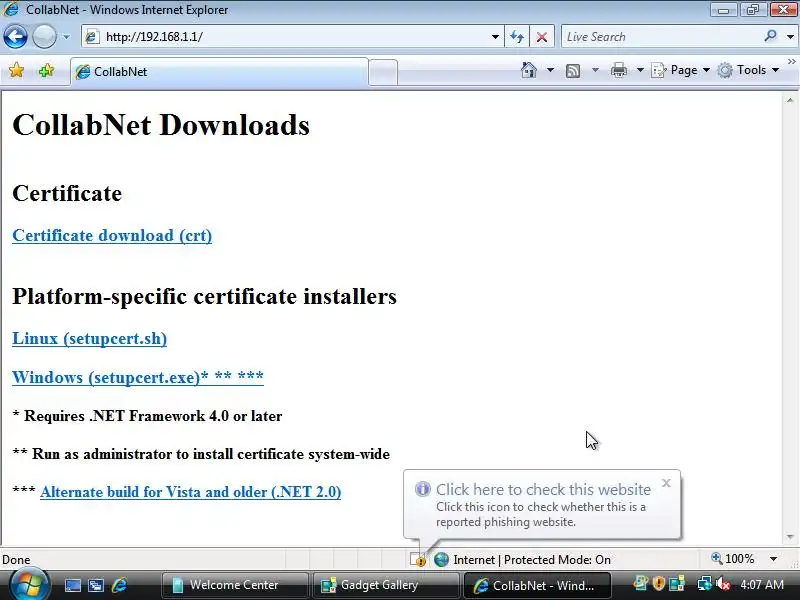Expand the address bar URL history dropdown
800x600 pixels.
point(495,37)
